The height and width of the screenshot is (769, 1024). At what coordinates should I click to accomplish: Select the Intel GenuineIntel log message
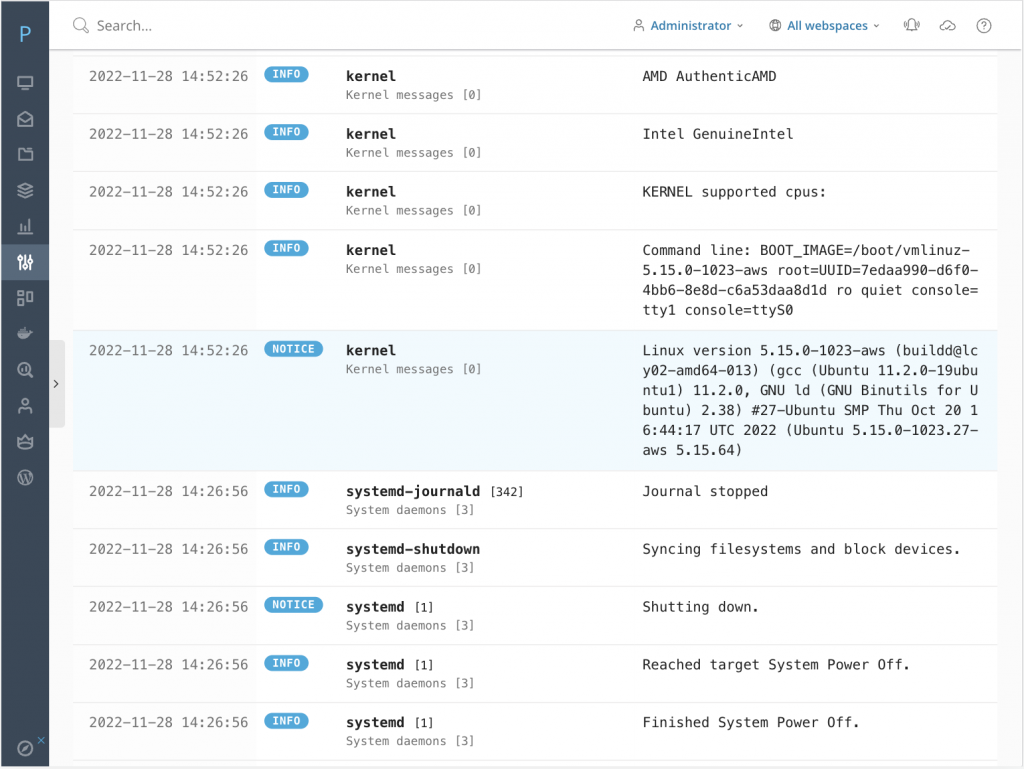(717, 134)
